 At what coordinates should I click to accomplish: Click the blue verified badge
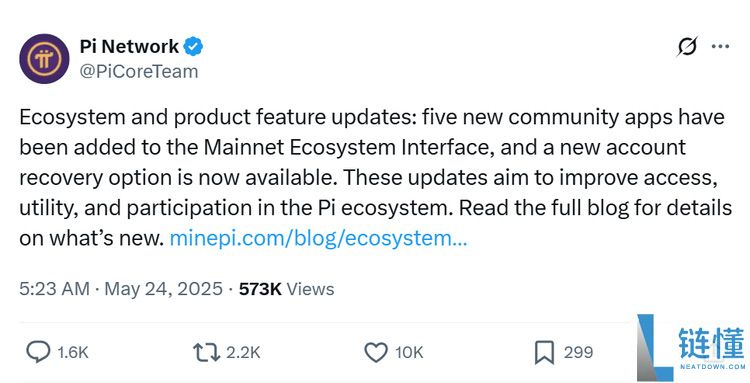tap(194, 46)
